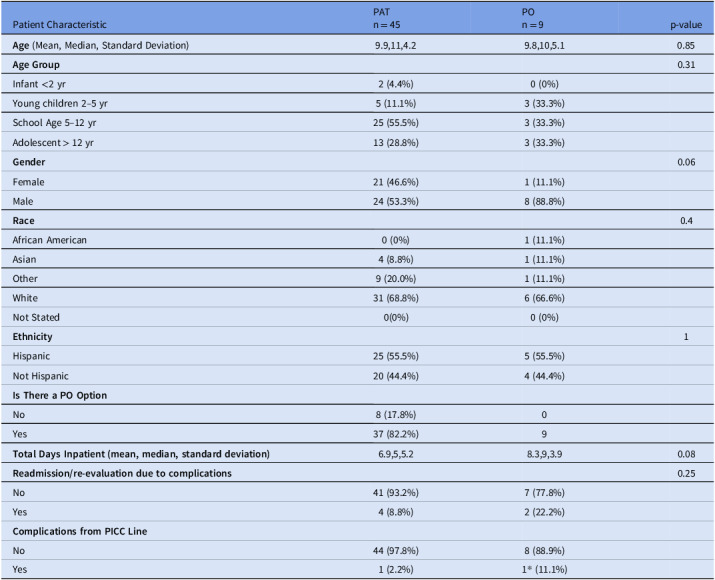Screen dimensions: 715x580
Task: Click the 'Hispanic' row label
Action: click(31, 356)
